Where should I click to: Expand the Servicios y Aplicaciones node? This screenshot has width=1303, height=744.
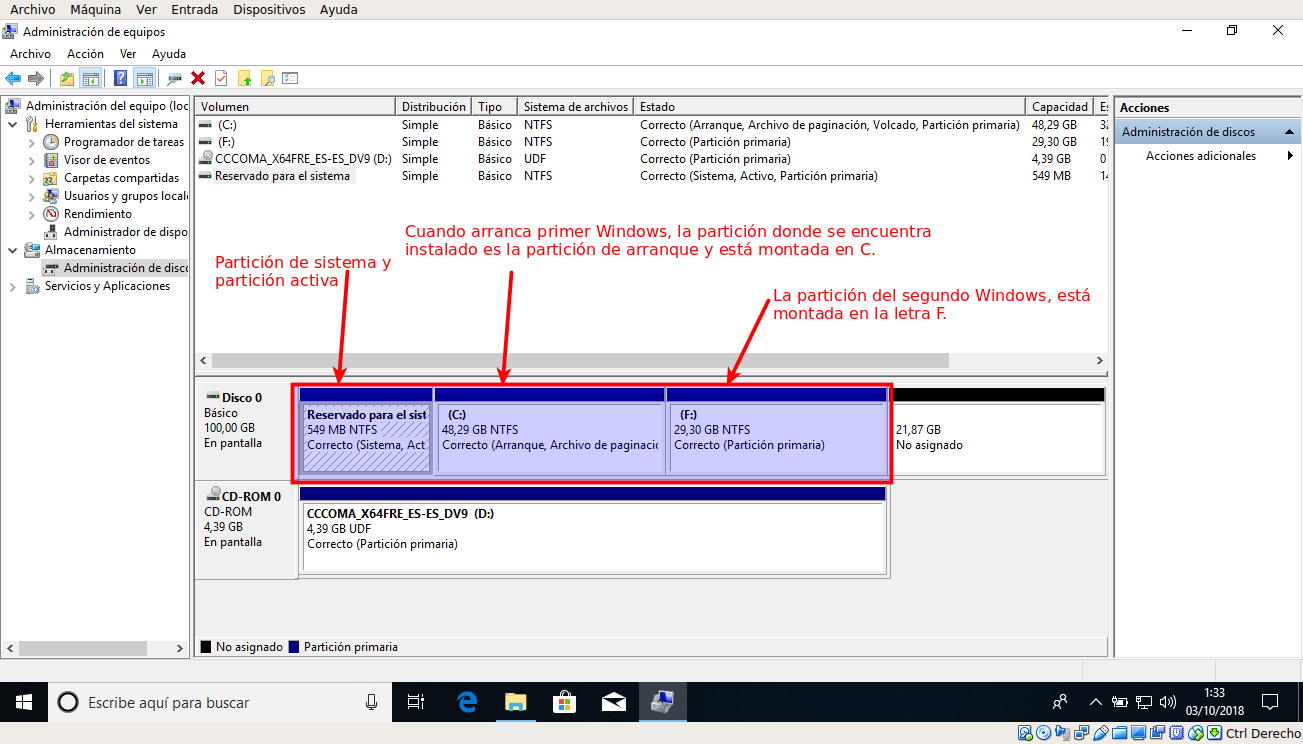pyautogui.click(x=12, y=286)
